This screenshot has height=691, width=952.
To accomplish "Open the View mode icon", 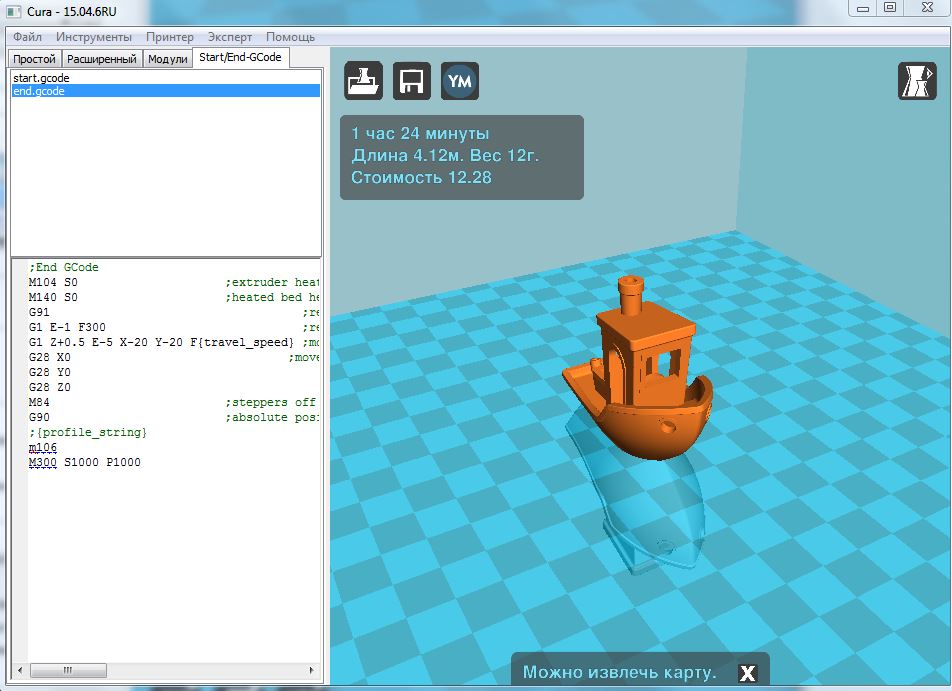I will pyautogui.click(x=917, y=81).
